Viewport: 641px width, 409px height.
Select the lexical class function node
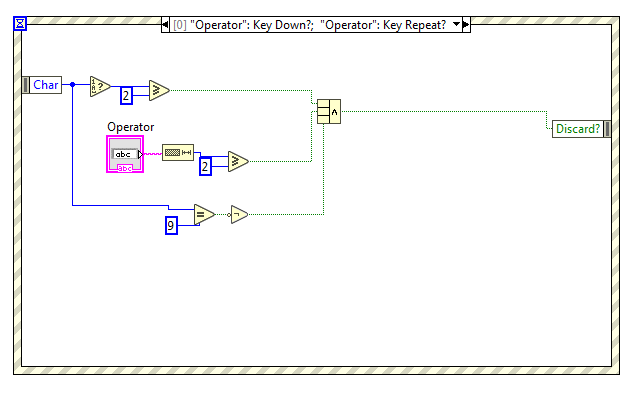point(100,86)
